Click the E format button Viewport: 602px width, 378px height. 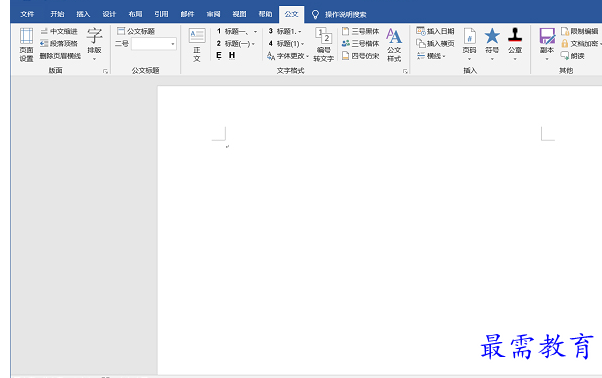(x=219, y=56)
